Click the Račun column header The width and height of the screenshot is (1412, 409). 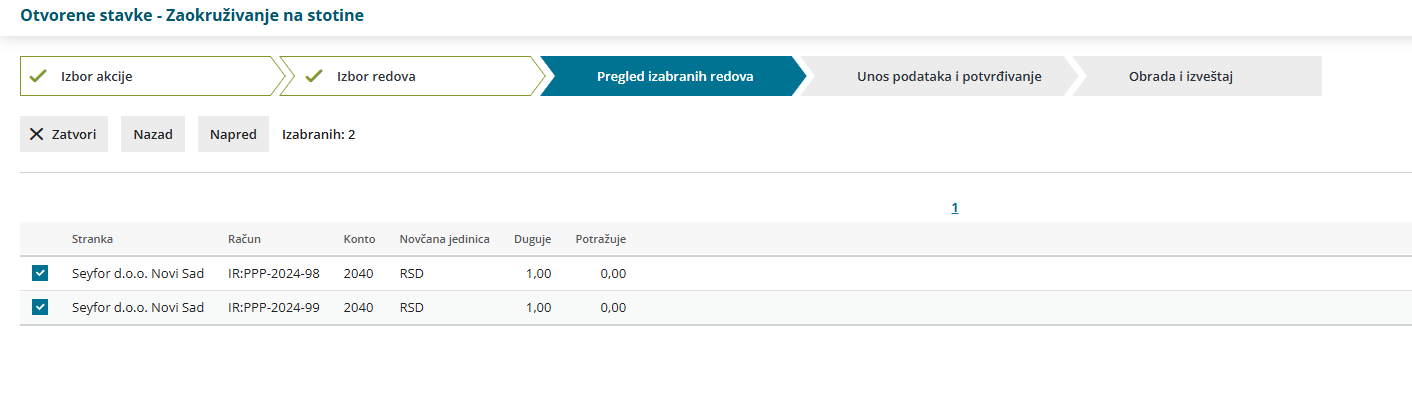244,239
